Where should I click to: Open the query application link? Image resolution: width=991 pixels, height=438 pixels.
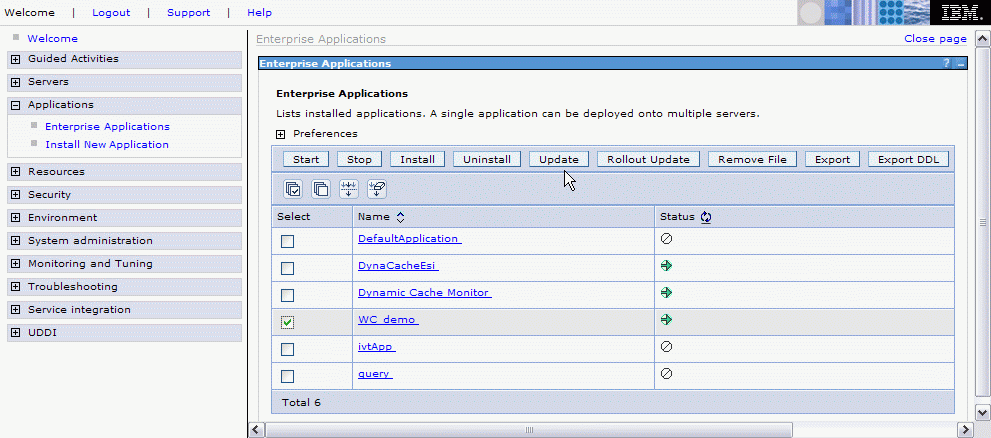(x=375, y=374)
